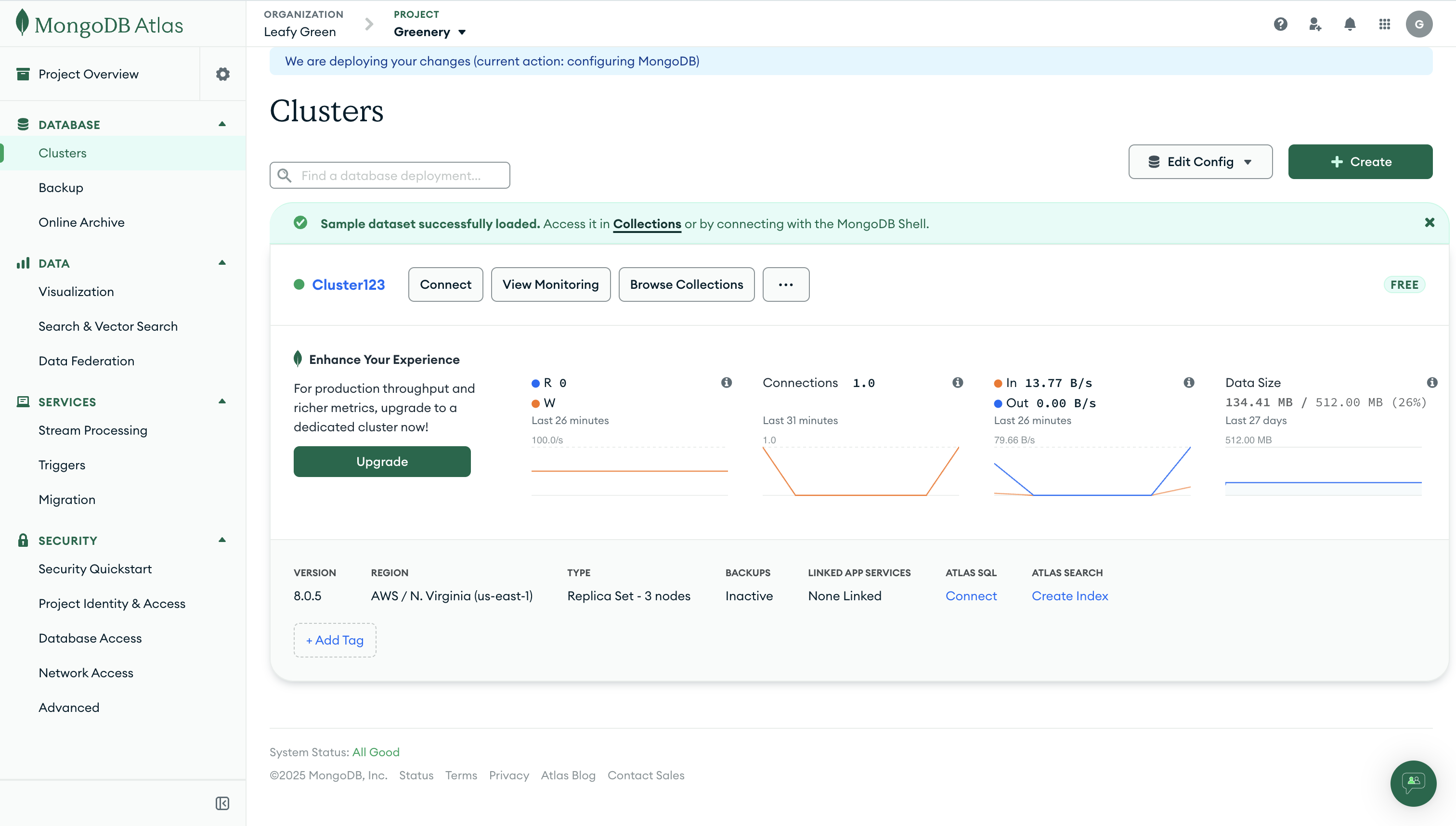The image size is (1456, 826).
Task: Click the Services section icon
Action: point(23,401)
